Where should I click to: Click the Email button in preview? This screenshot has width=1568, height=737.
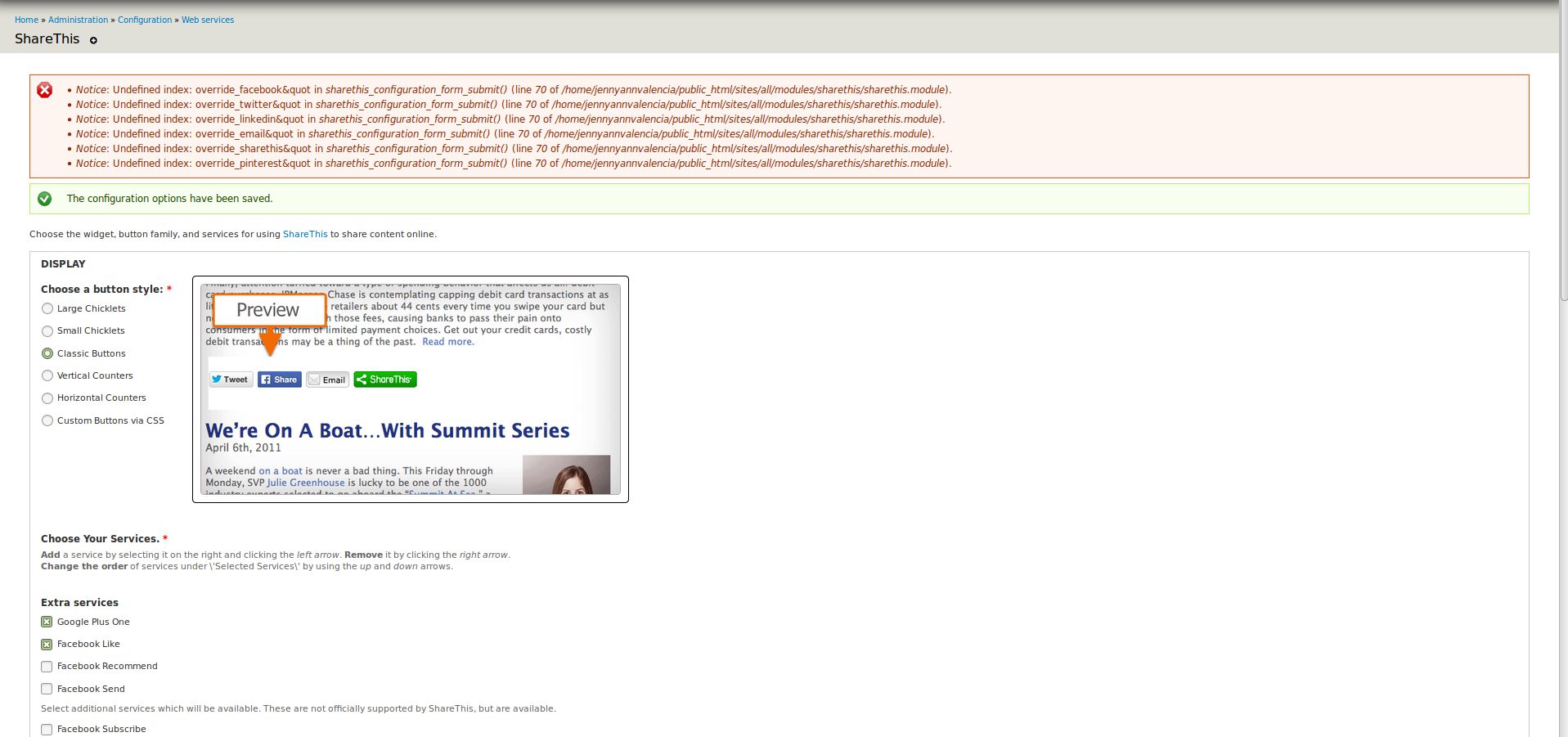click(328, 380)
